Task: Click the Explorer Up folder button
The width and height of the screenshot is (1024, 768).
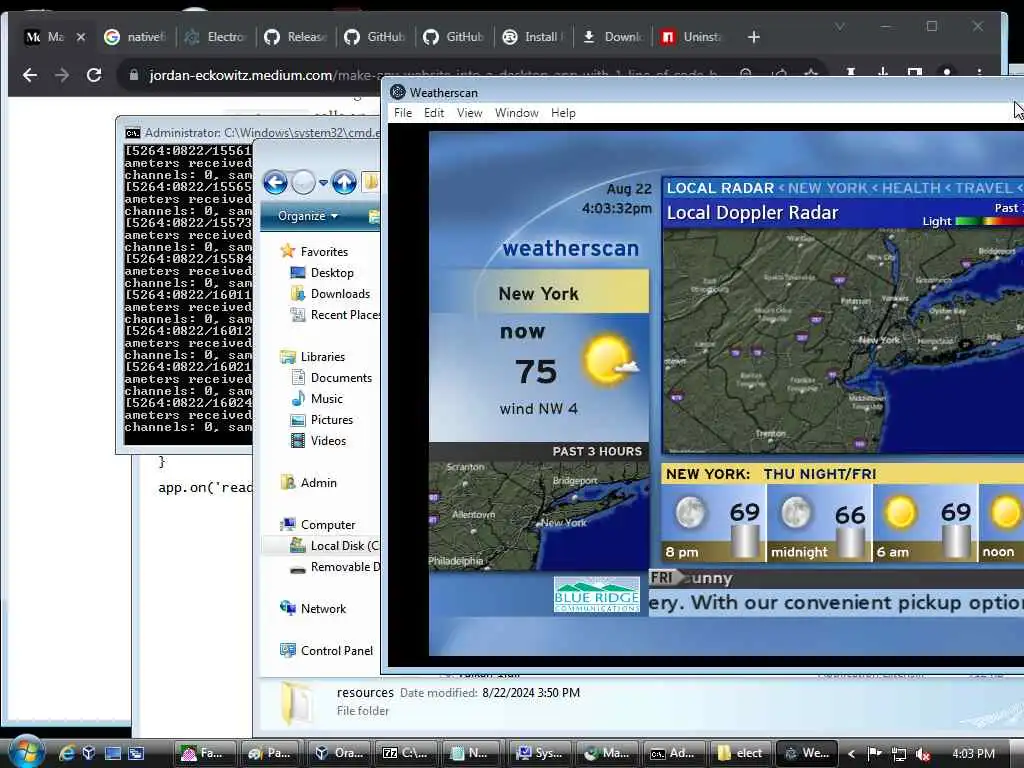Action: coord(344,182)
